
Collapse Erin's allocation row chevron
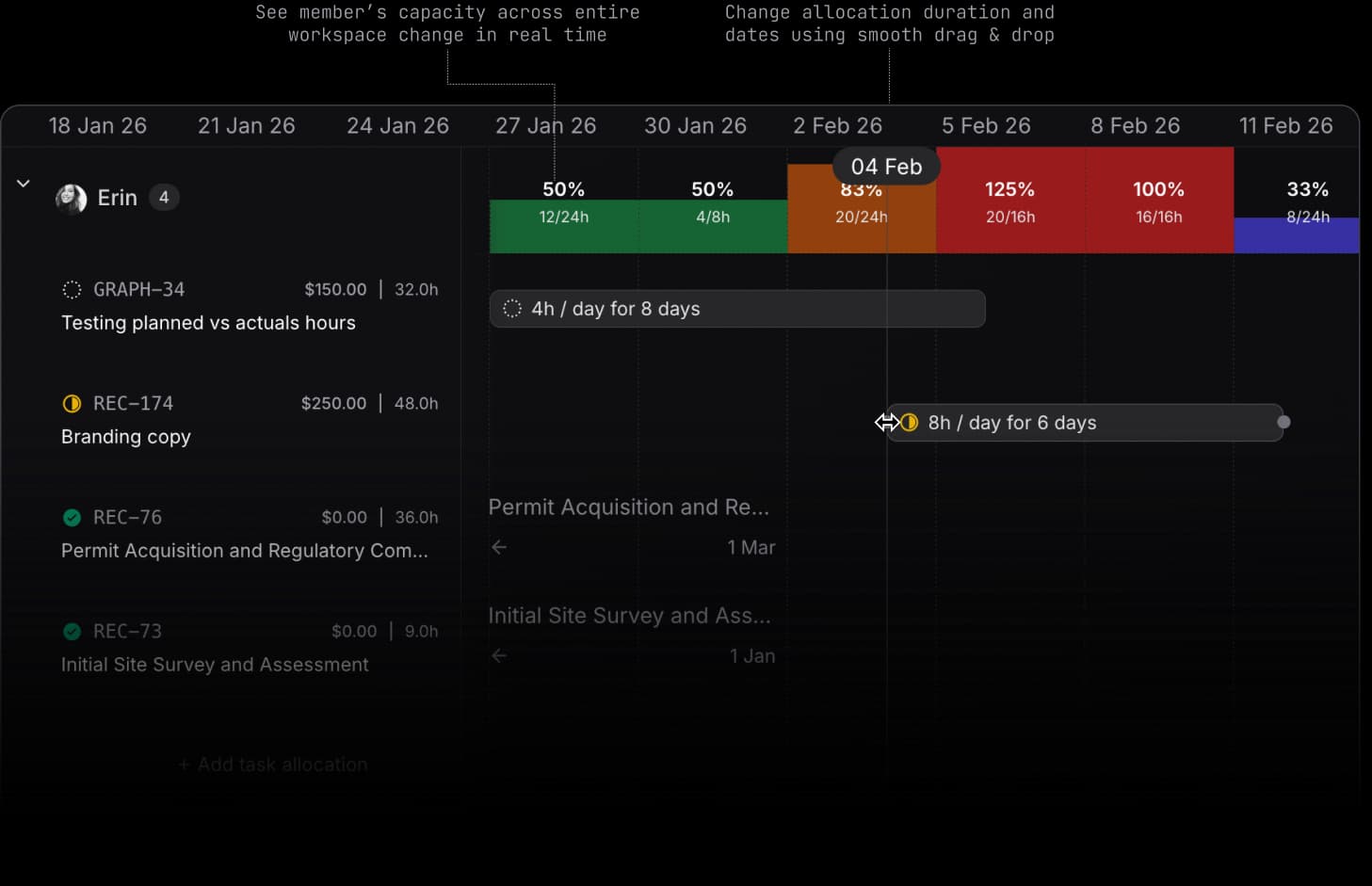(x=24, y=184)
